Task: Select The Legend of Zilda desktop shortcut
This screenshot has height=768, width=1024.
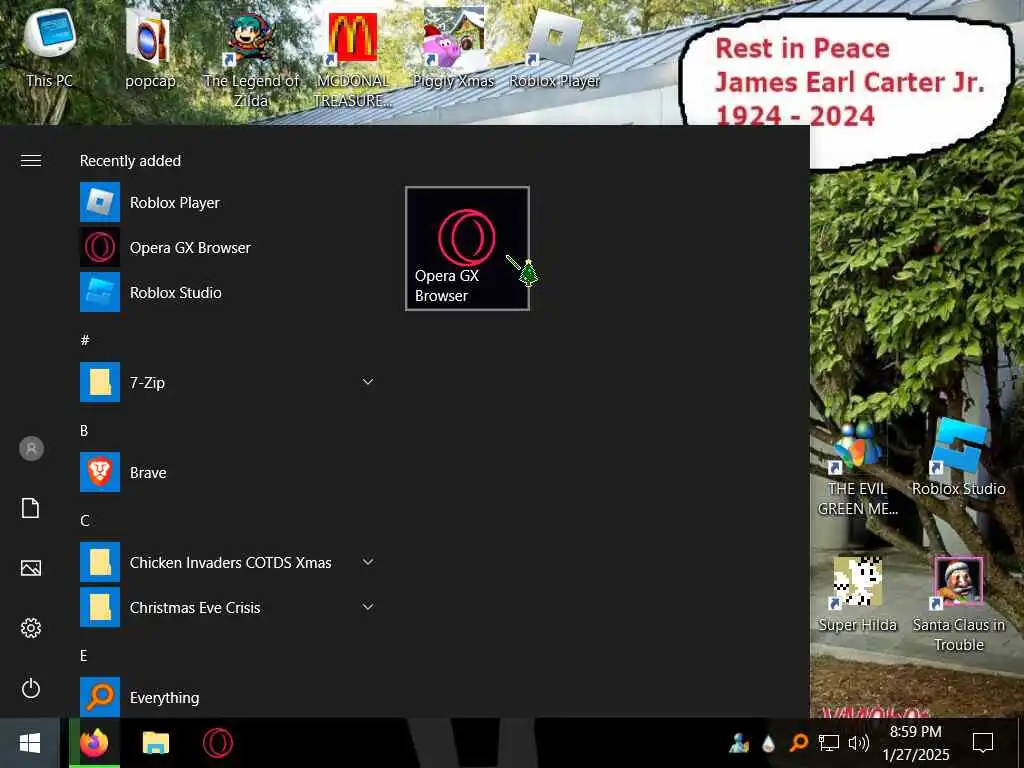Action: pos(251,59)
